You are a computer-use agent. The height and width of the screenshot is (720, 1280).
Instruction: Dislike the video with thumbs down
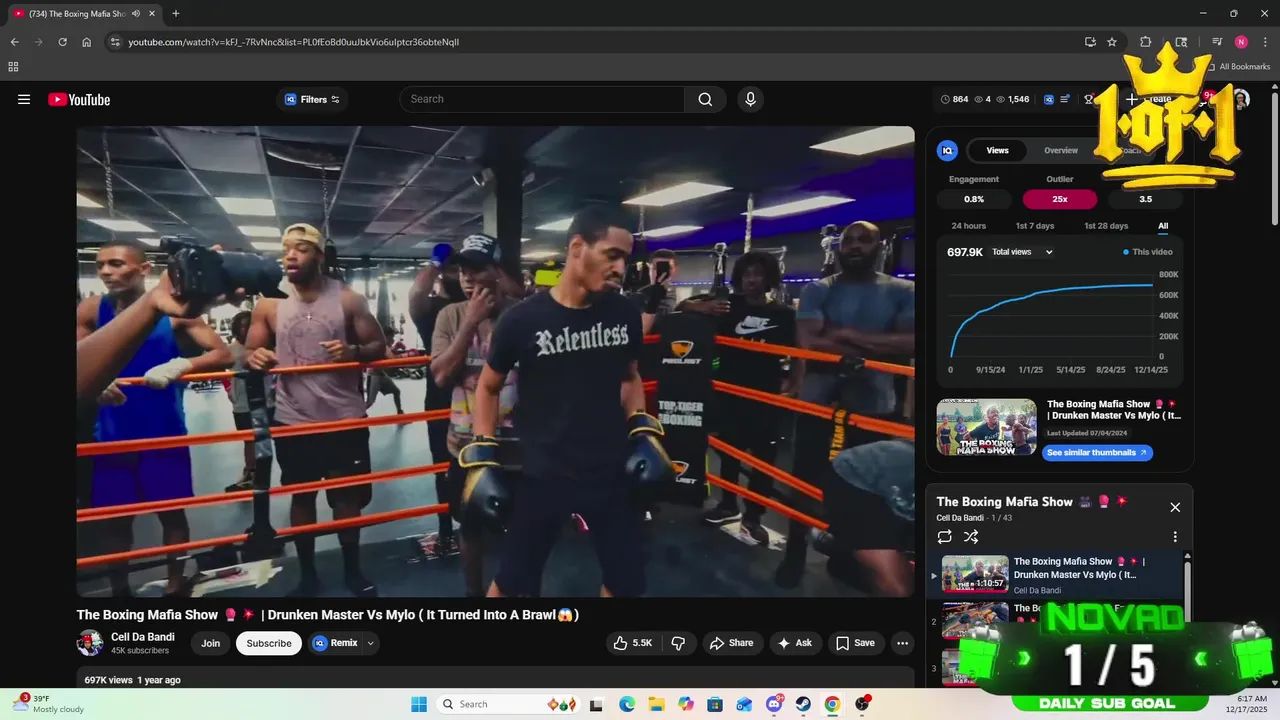click(677, 643)
